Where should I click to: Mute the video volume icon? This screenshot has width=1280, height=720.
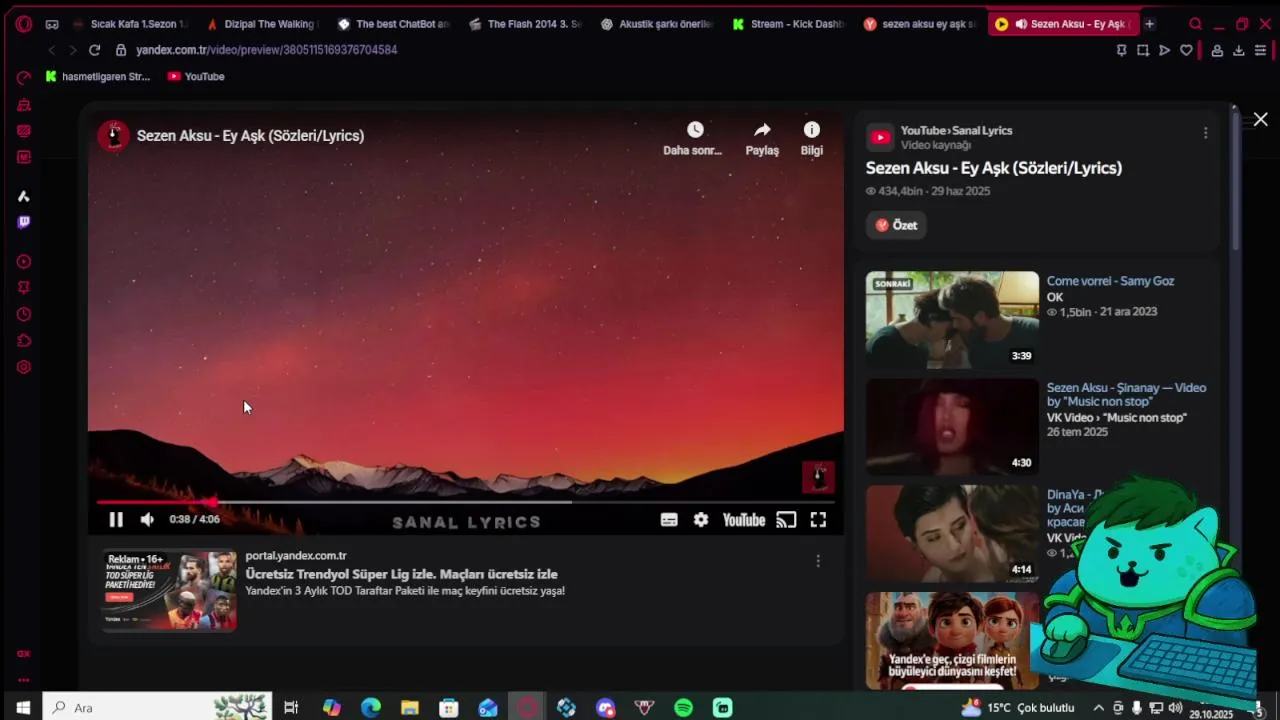(147, 519)
